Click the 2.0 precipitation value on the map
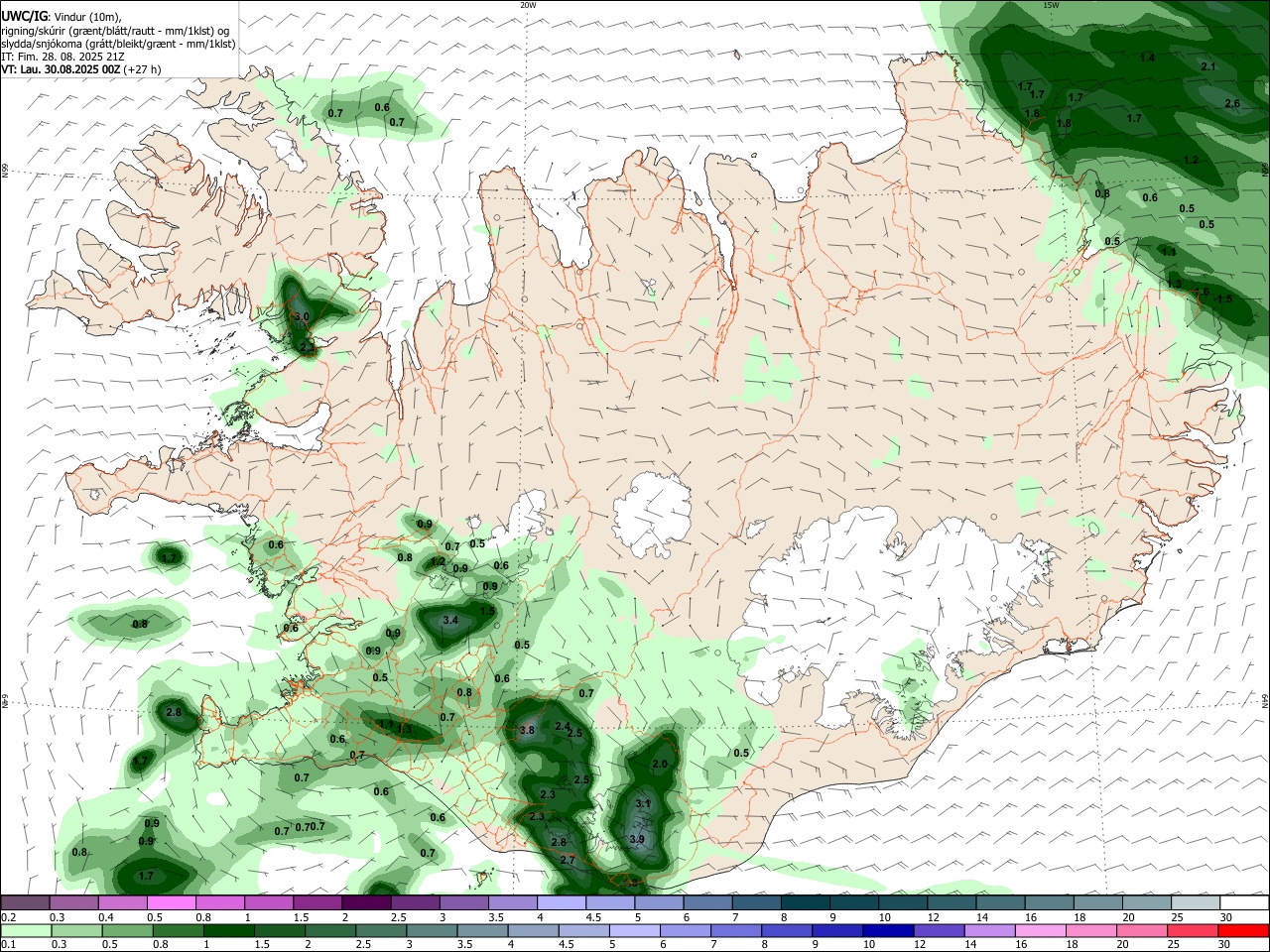 click(x=660, y=764)
